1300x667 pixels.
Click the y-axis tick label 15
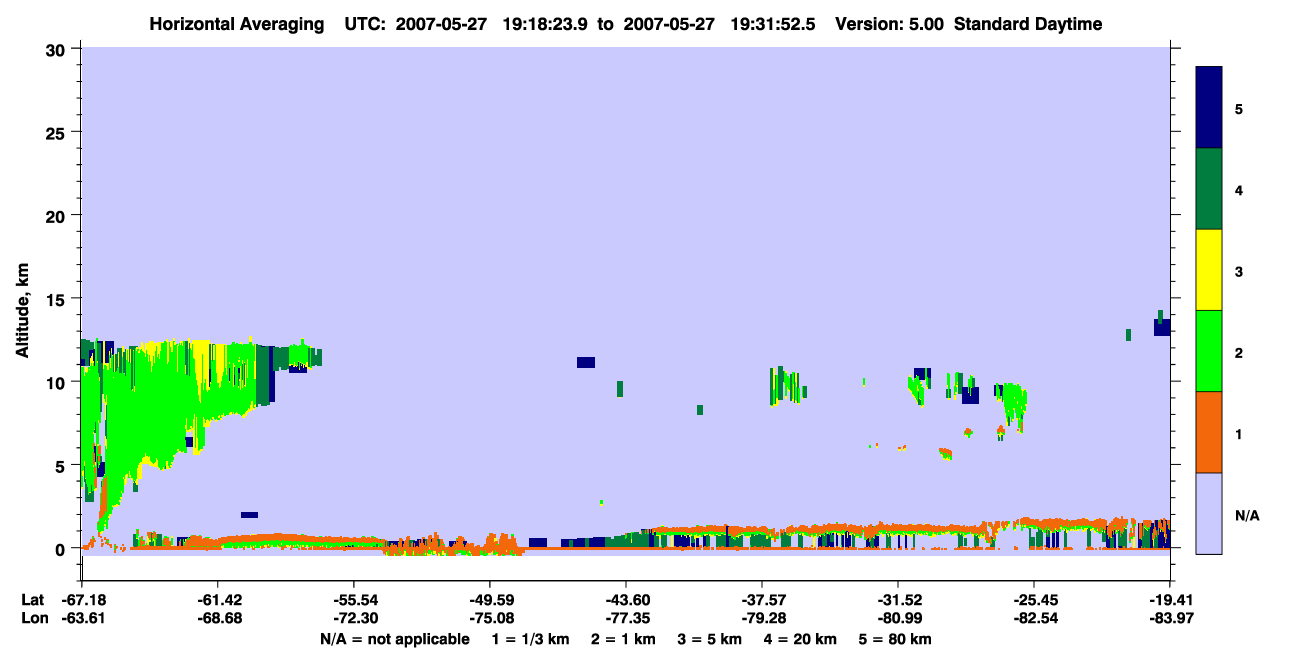pos(58,299)
